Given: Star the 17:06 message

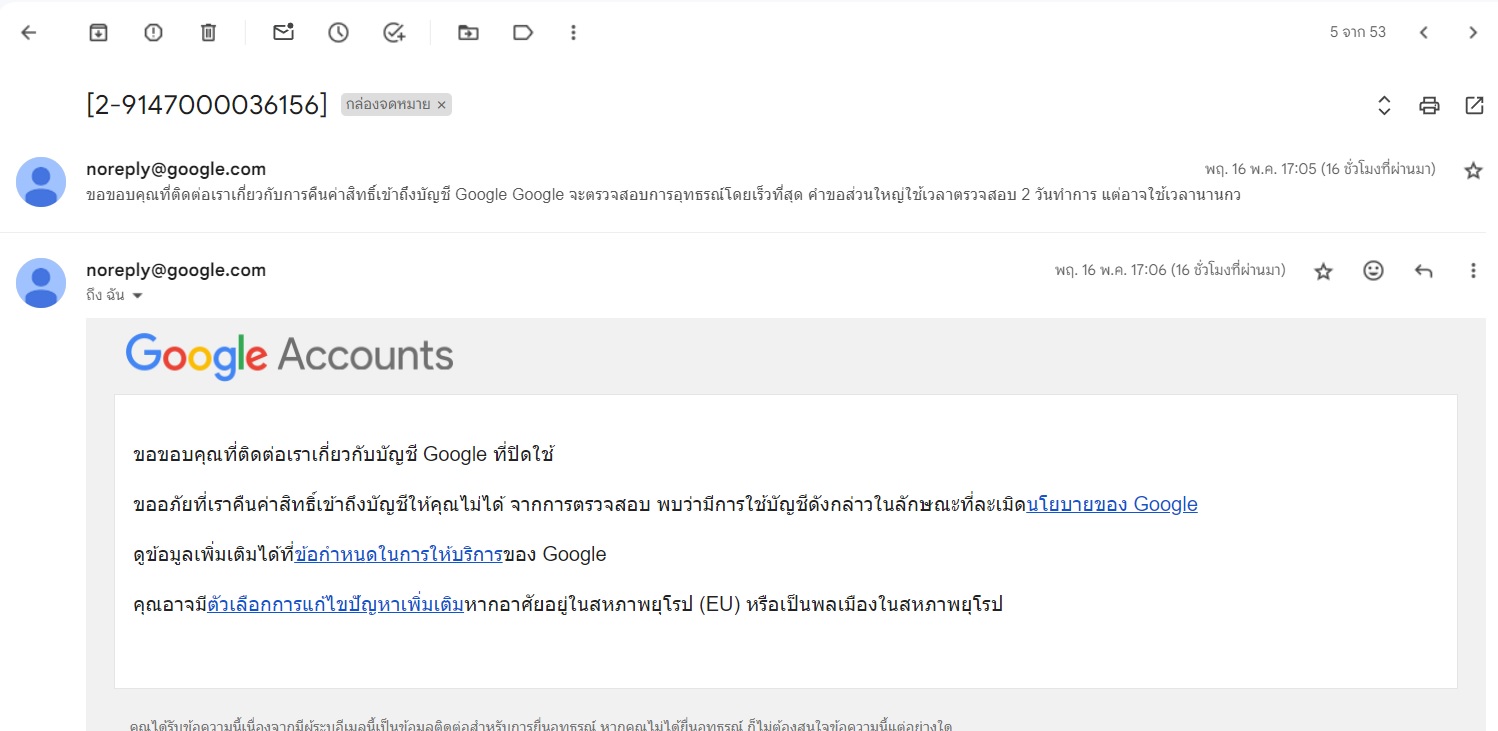Looking at the screenshot, I should (x=1323, y=271).
